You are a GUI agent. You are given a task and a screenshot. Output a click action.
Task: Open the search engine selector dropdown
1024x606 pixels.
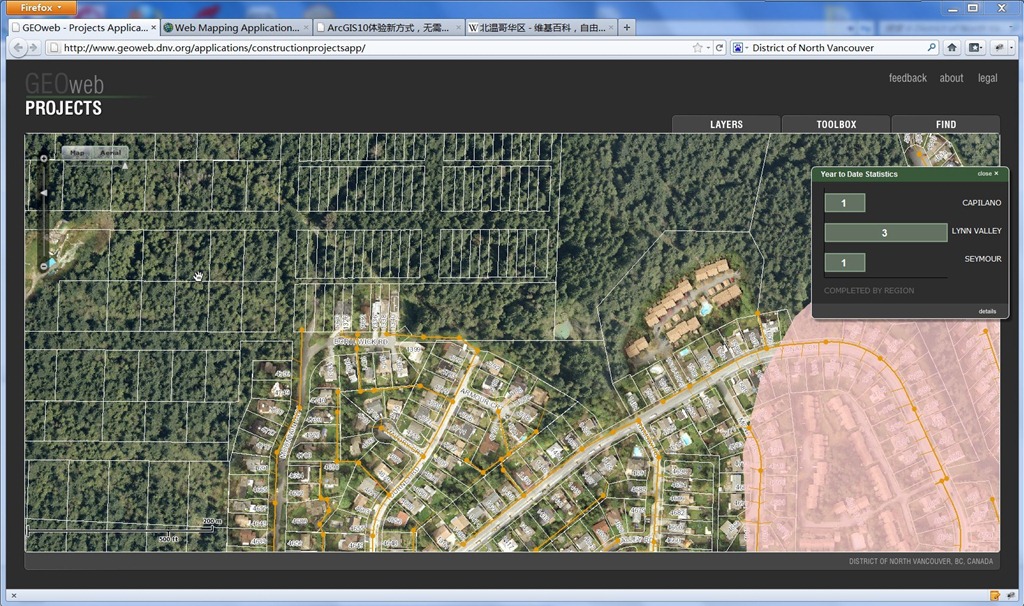tap(739, 47)
